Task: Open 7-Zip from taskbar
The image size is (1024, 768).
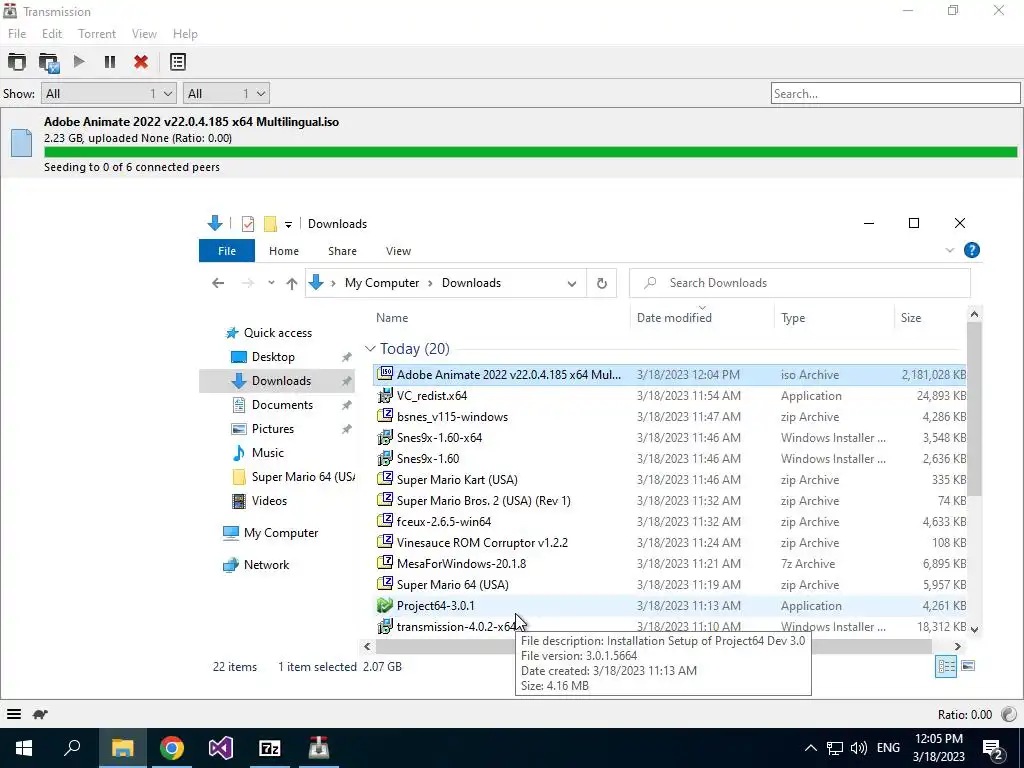Action: click(270, 748)
